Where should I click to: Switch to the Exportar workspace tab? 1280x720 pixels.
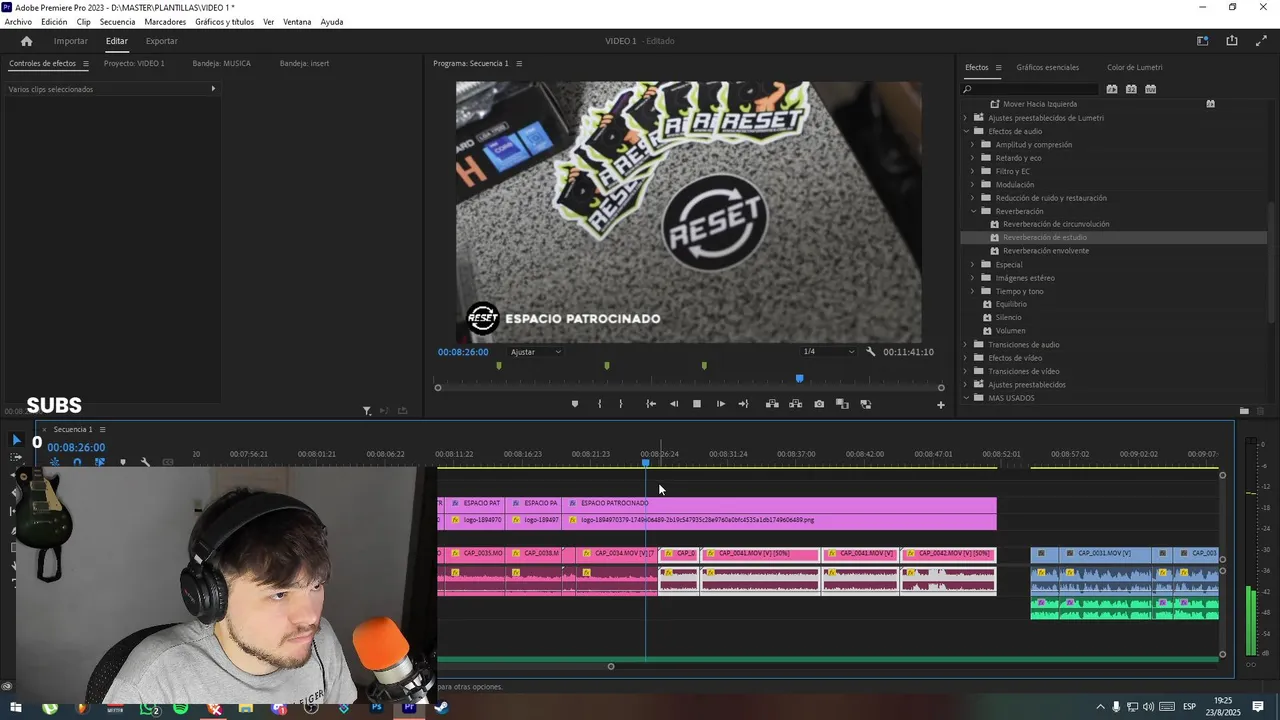click(161, 41)
